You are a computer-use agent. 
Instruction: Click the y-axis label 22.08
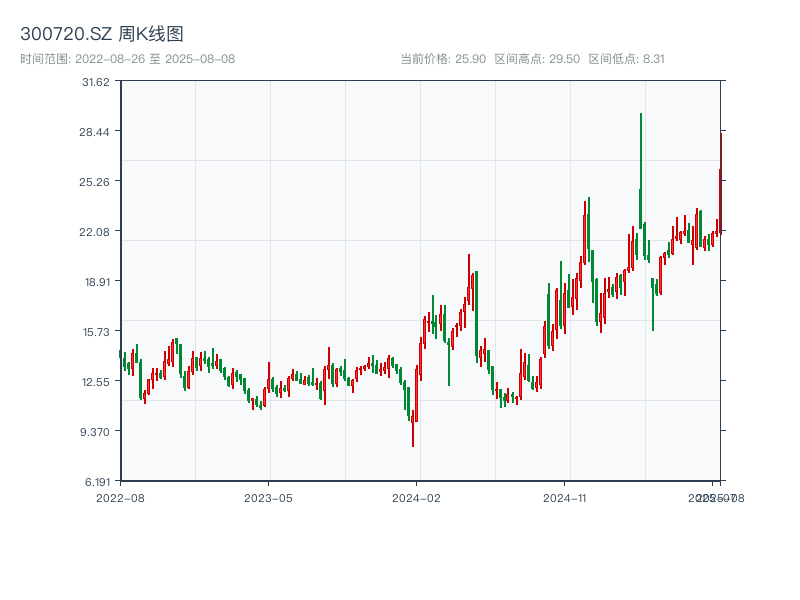[94, 232]
